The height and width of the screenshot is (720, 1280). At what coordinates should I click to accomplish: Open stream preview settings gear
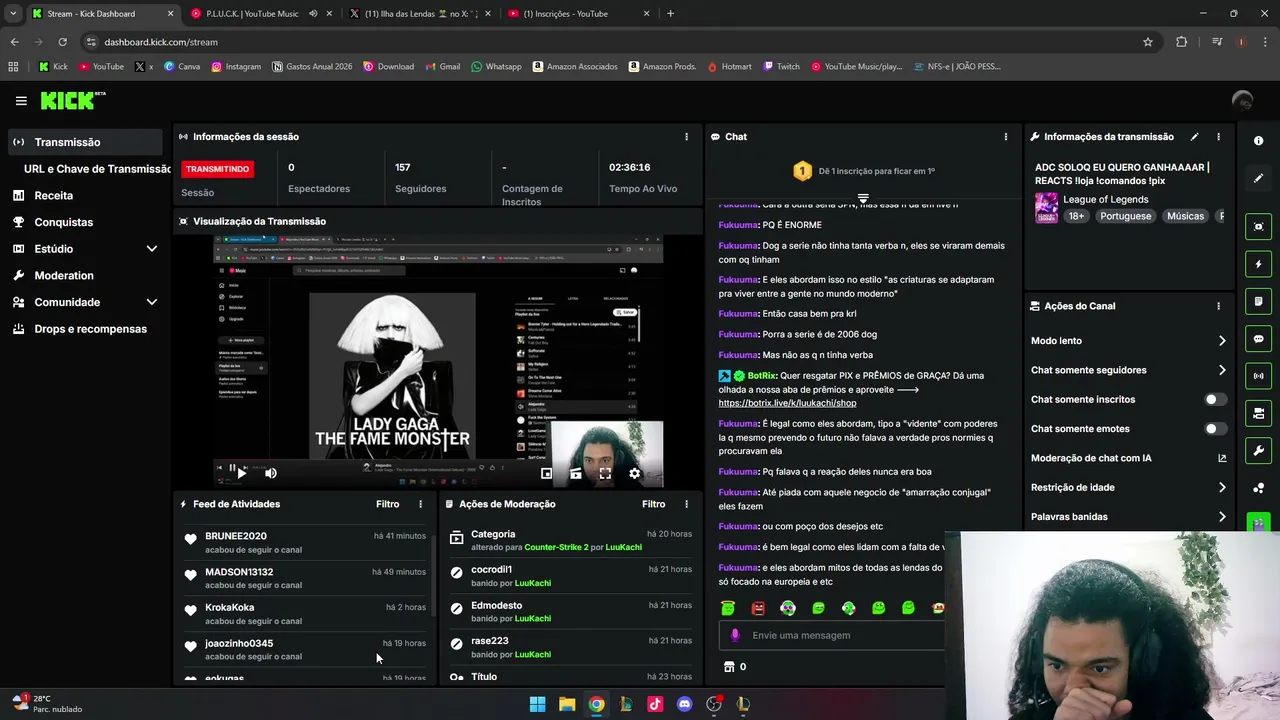pos(634,474)
